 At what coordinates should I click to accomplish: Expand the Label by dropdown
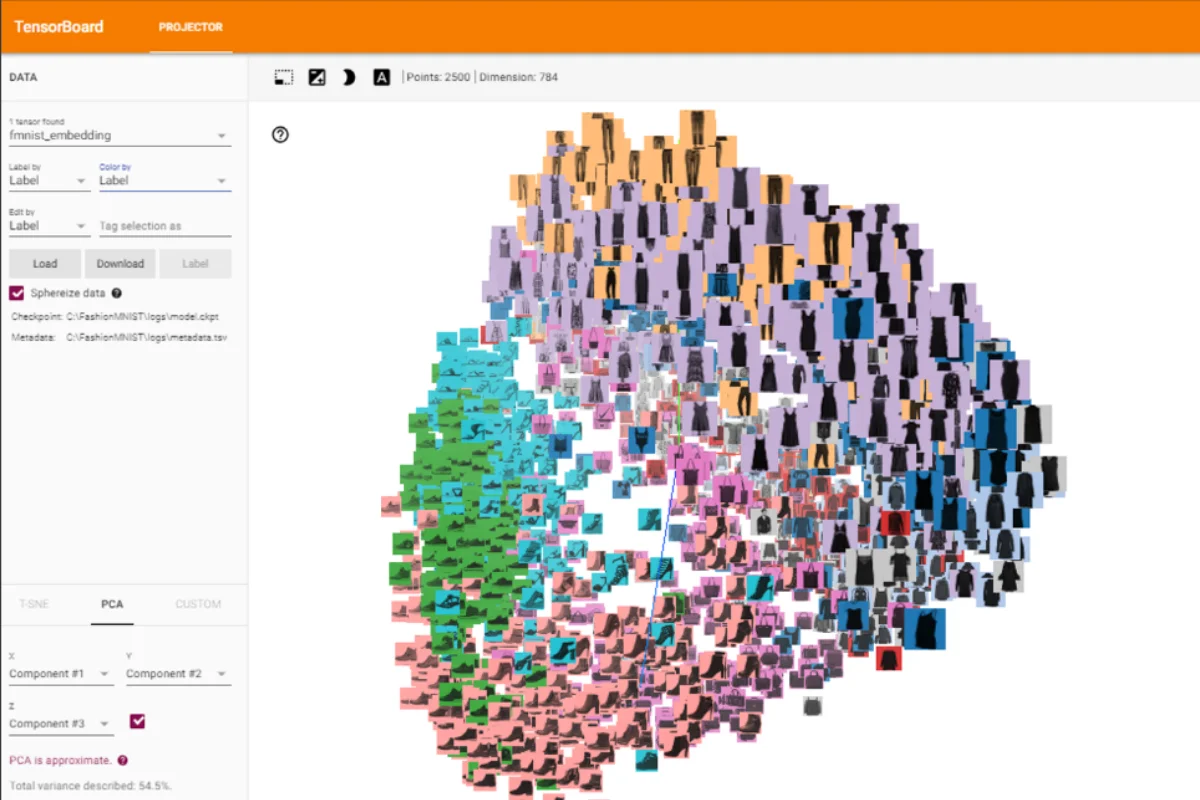[x=45, y=180]
